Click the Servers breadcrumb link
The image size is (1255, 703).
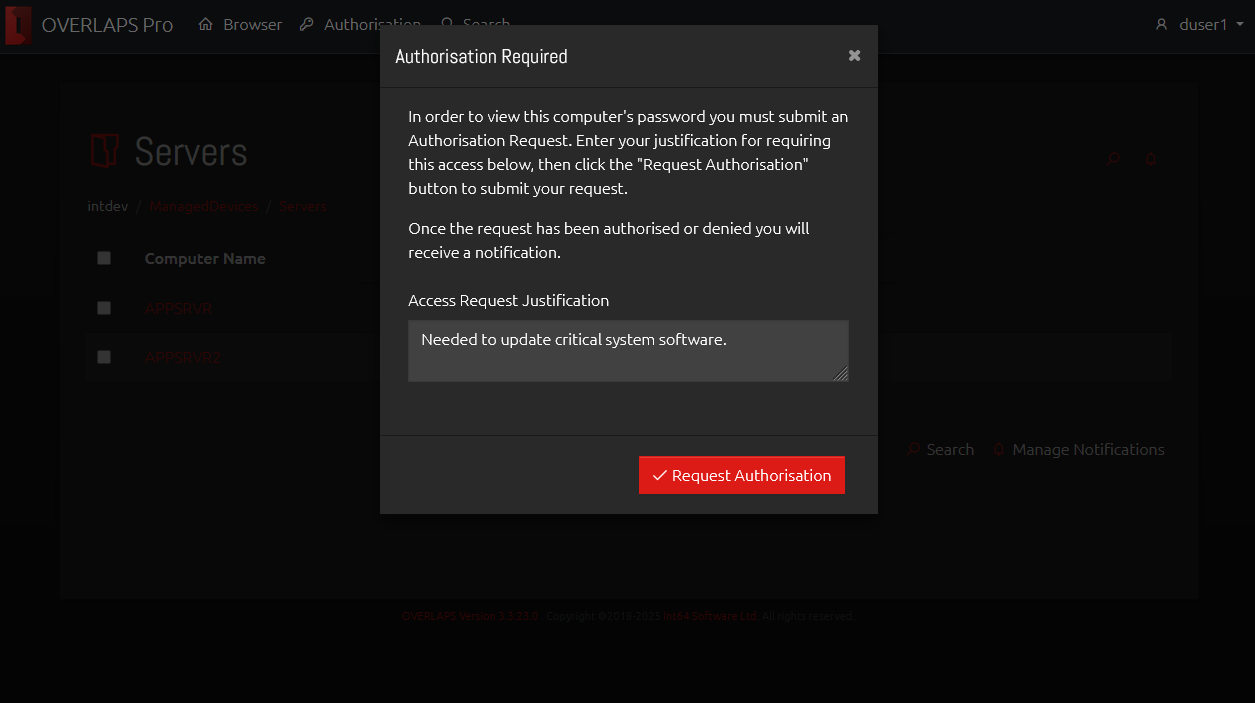303,206
